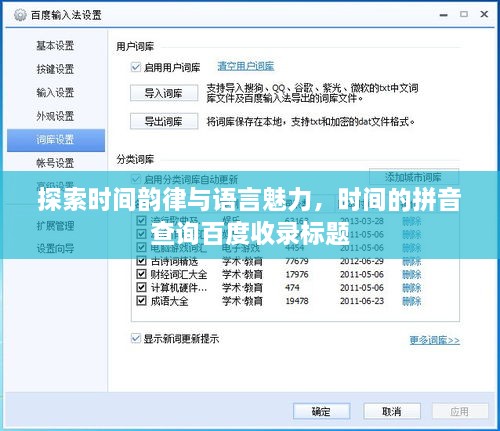Close the 百度输入法设置 dialog
The height and width of the screenshot is (431, 500).
484,14
